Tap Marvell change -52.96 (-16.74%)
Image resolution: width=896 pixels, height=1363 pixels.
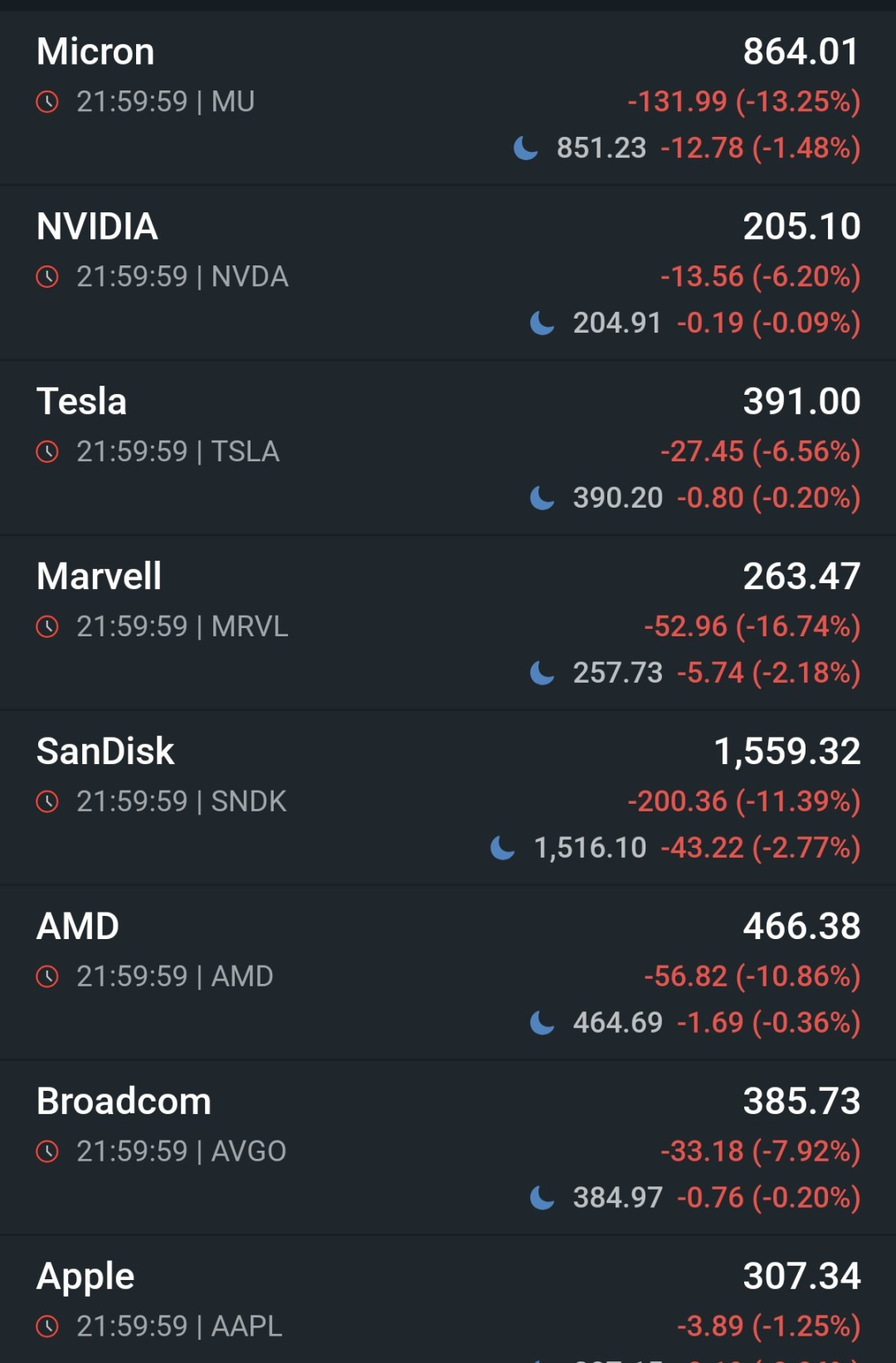click(752, 626)
